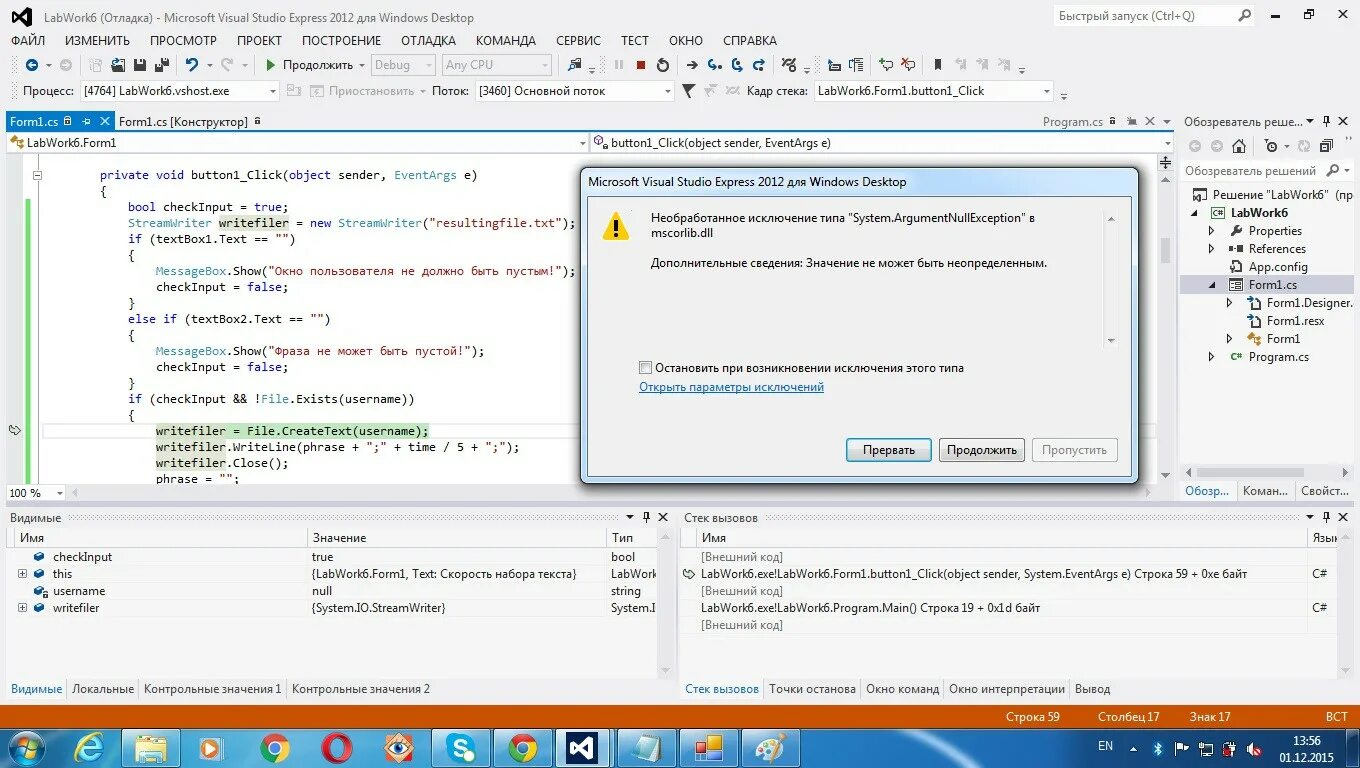The width and height of the screenshot is (1360, 768).
Task: Click the username null value cell
Action: (457, 591)
